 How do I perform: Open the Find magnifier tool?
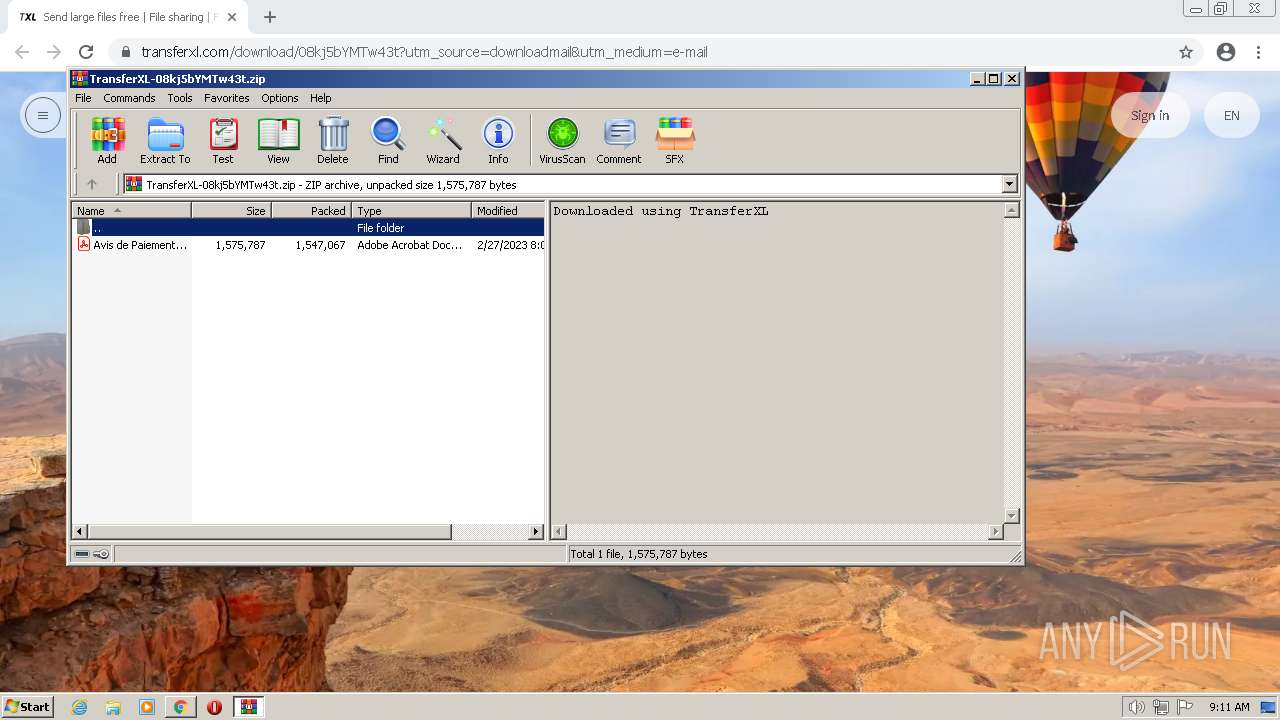[x=388, y=140]
